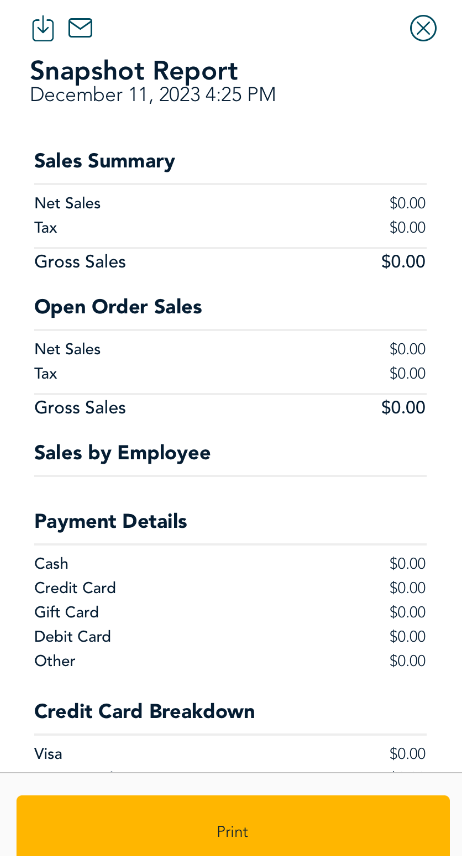462x856 pixels.
Task: Email the snapshot report via envelope icon
Action: 80,28
